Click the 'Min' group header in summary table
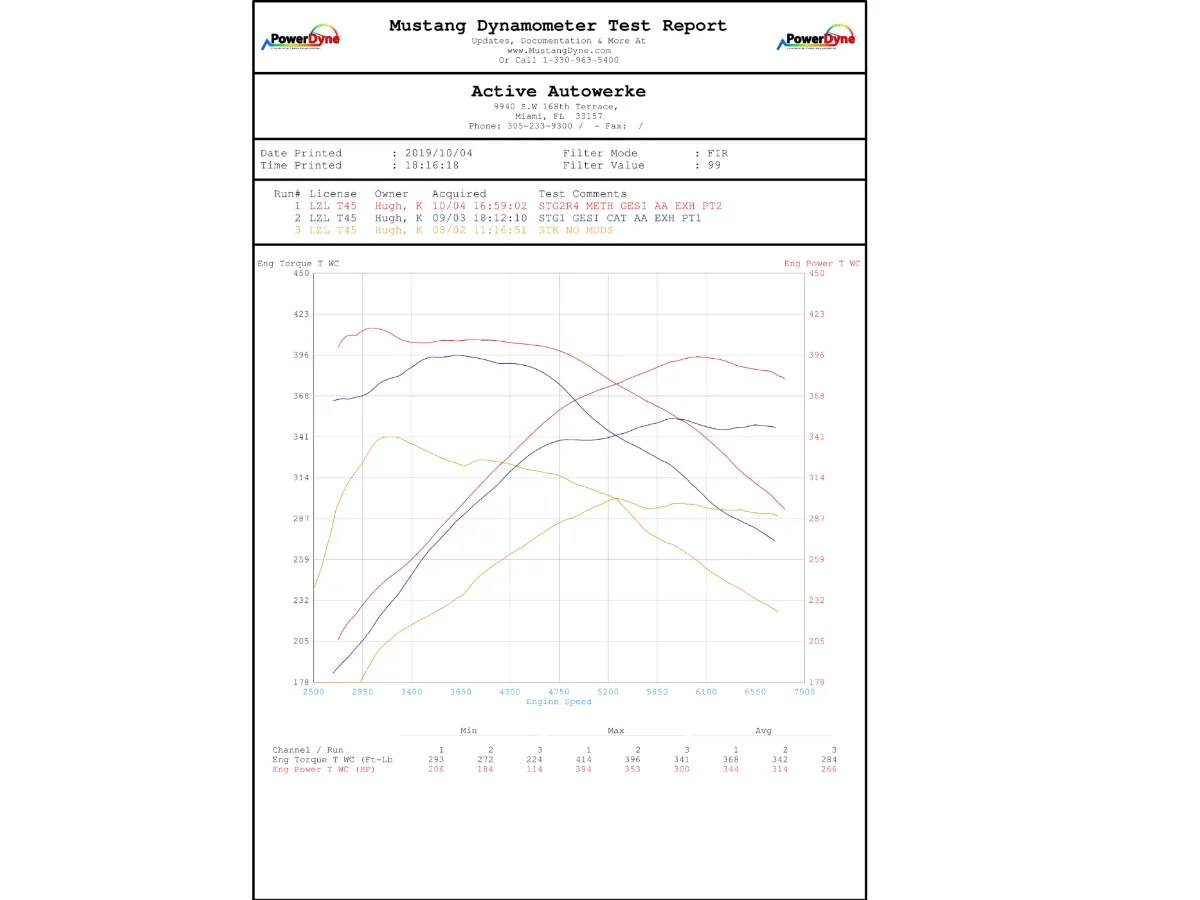Viewport: 1200px width, 900px height. 468,731
